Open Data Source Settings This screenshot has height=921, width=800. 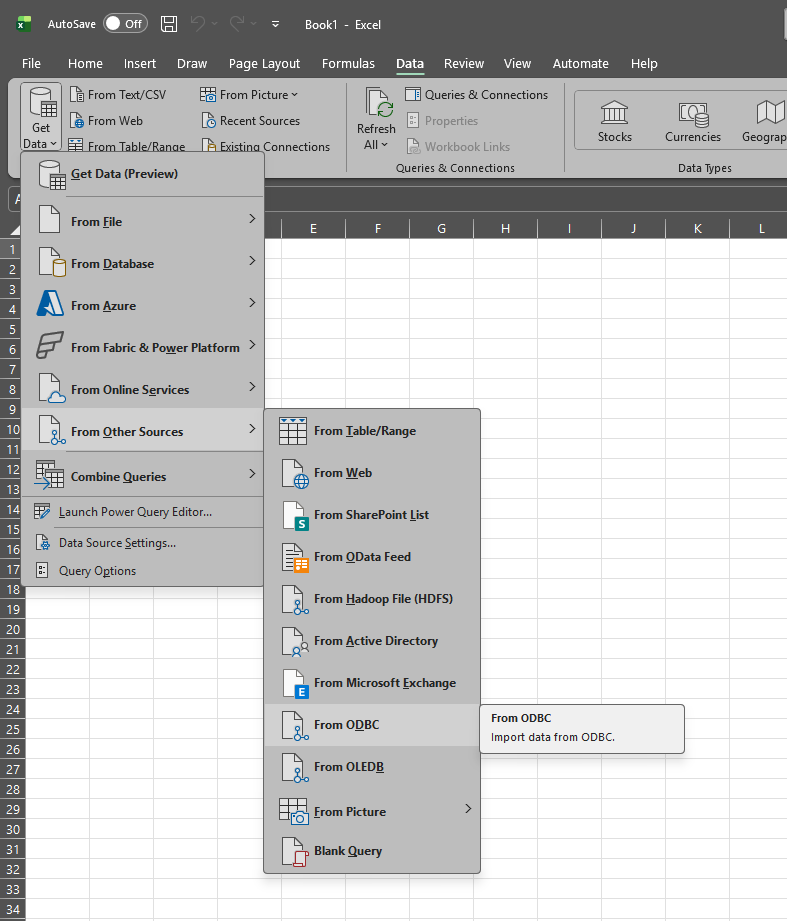[143, 543]
